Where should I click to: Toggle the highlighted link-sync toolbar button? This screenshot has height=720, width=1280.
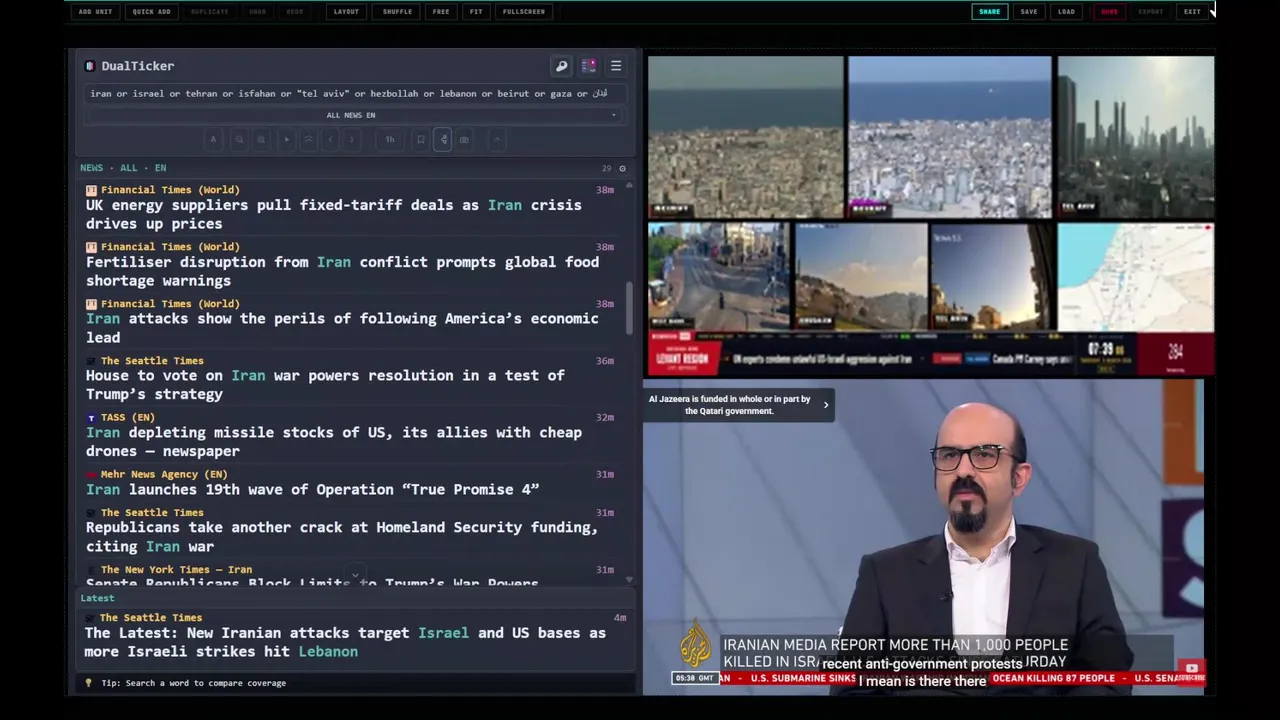(444, 140)
